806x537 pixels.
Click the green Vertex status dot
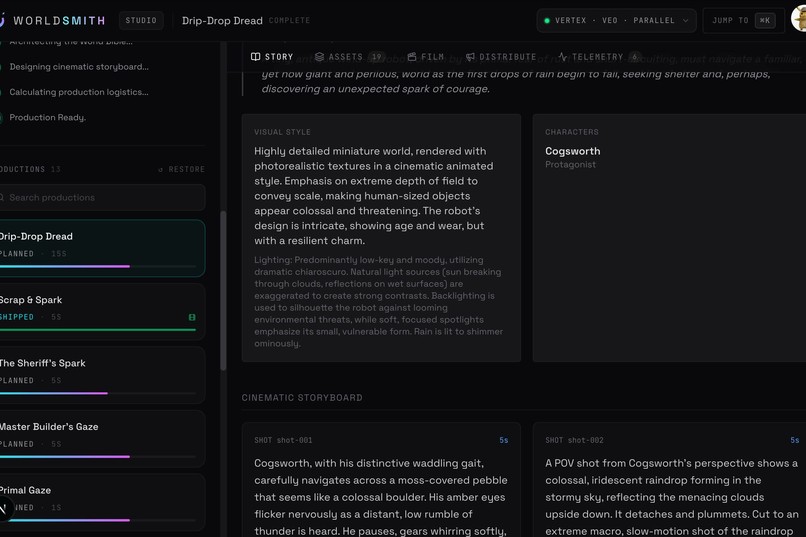[x=547, y=21]
